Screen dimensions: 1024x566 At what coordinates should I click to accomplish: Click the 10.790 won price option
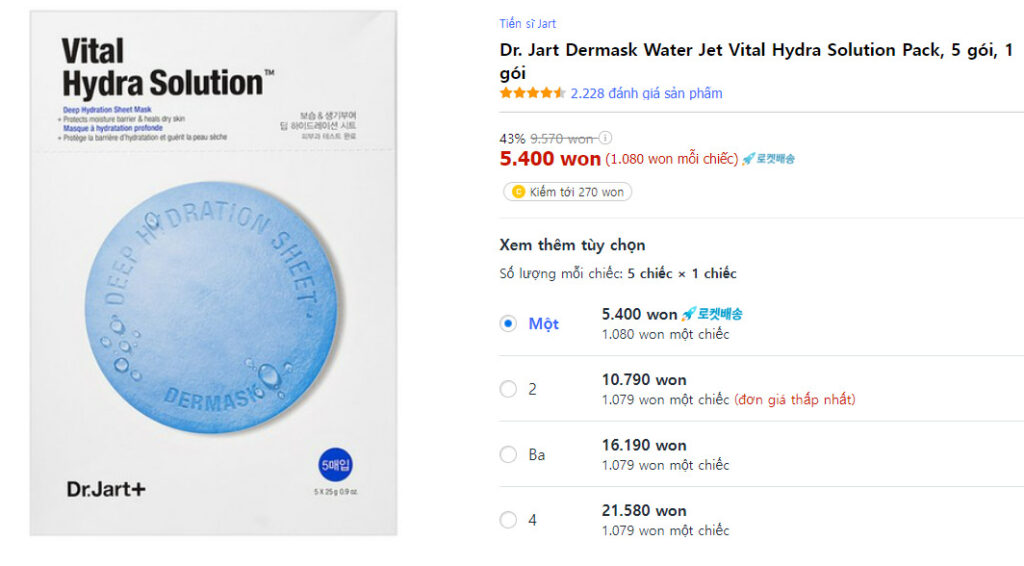643,380
